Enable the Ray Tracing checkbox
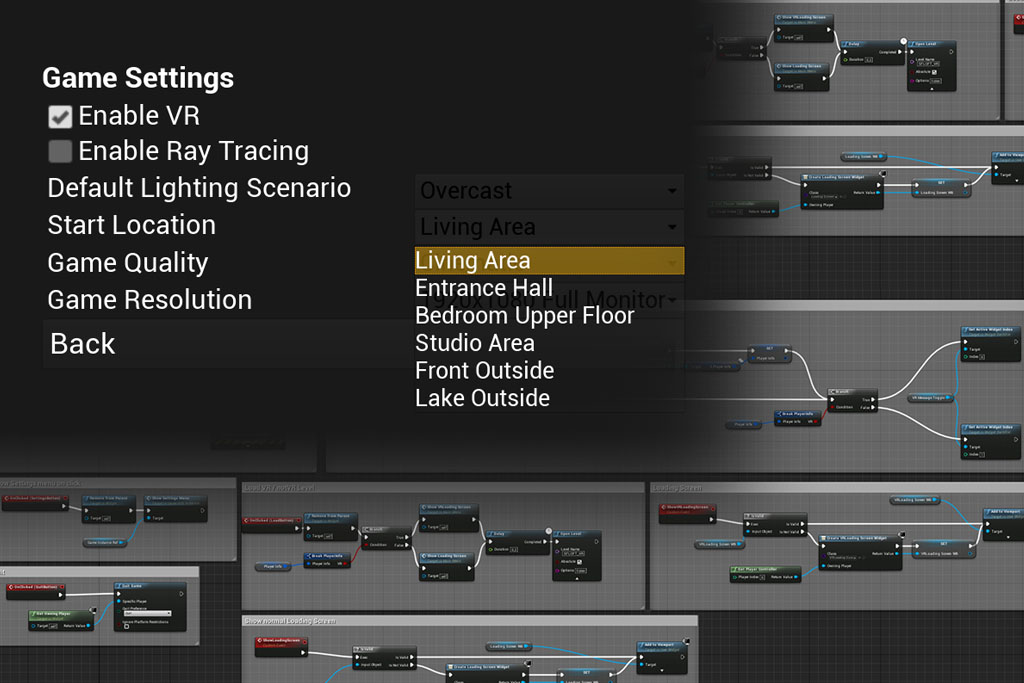This screenshot has width=1024, height=683. [x=61, y=152]
